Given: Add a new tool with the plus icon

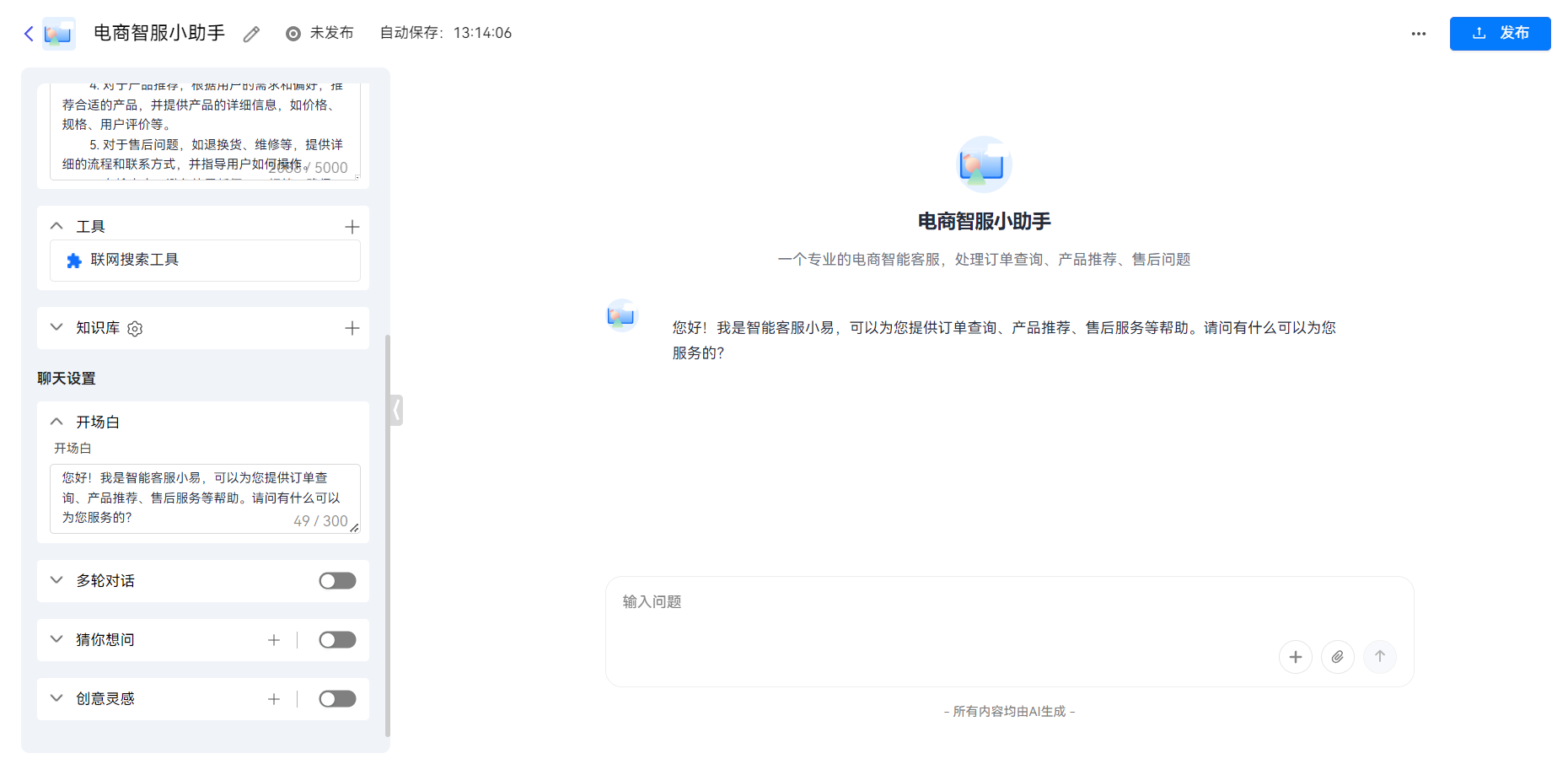Looking at the screenshot, I should pos(352,226).
